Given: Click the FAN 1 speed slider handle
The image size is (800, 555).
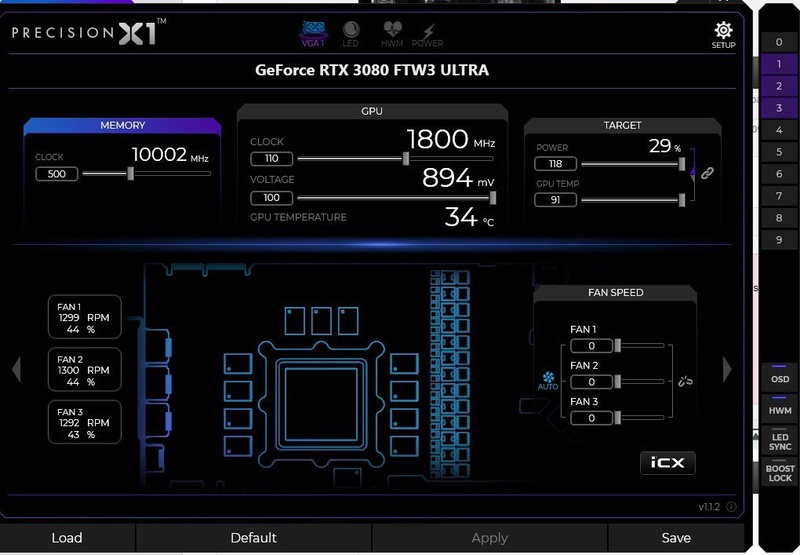Looking at the screenshot, I should (x=617, y=345).
